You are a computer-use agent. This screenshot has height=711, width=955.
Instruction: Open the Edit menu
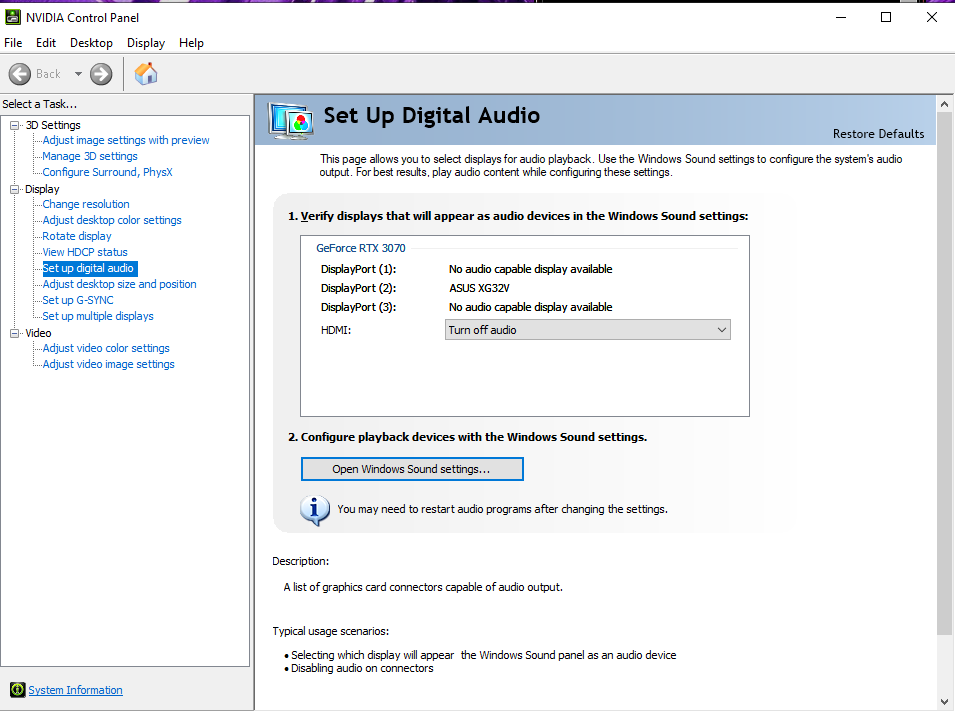point(46,43)
